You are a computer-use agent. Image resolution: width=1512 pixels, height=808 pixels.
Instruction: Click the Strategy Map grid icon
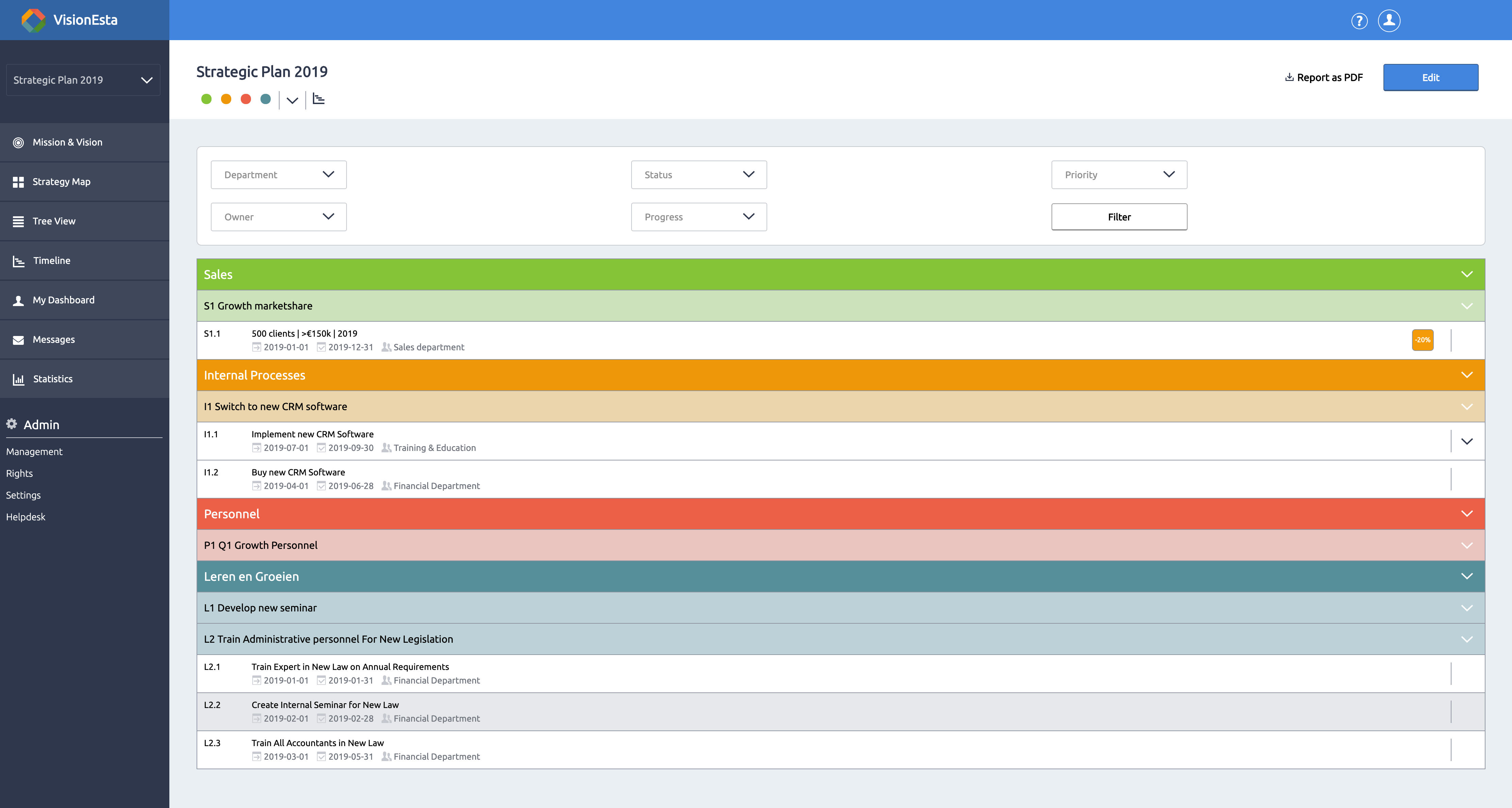pos(18,182)
